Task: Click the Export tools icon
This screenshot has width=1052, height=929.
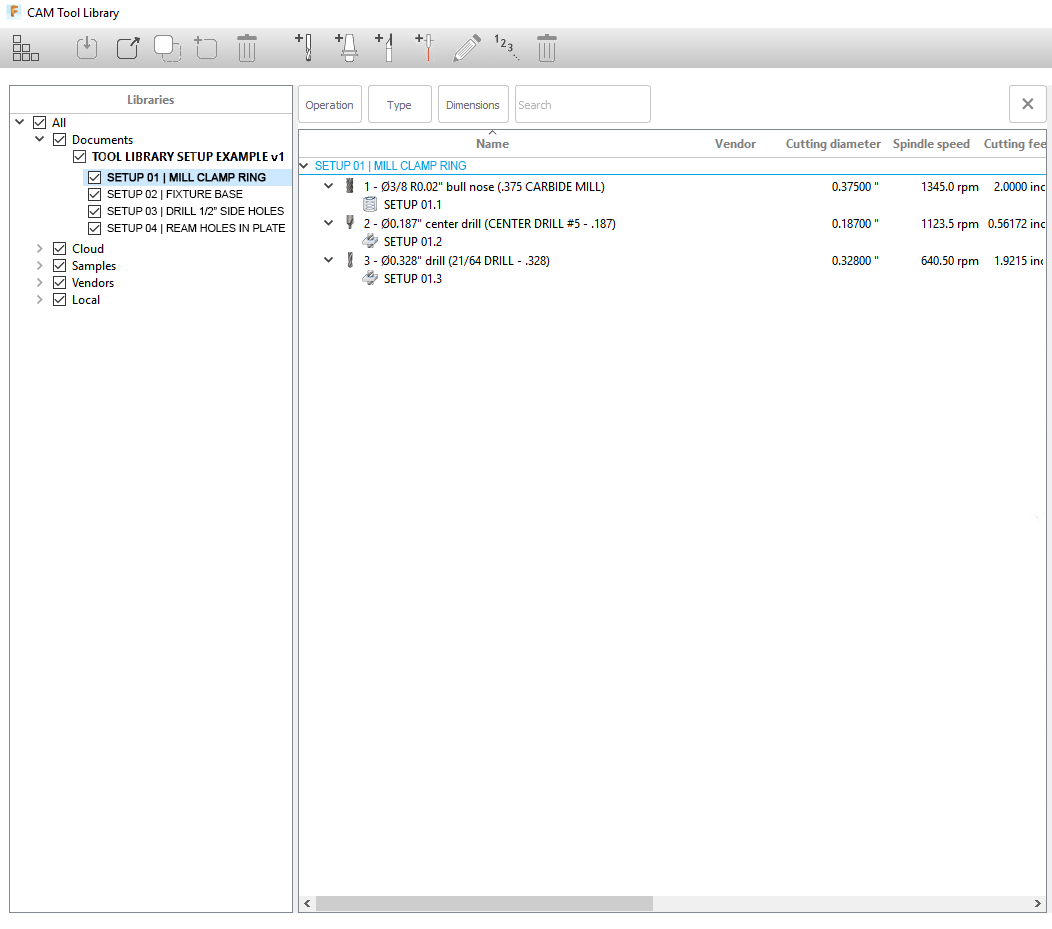Action: [x=127, y=47]
